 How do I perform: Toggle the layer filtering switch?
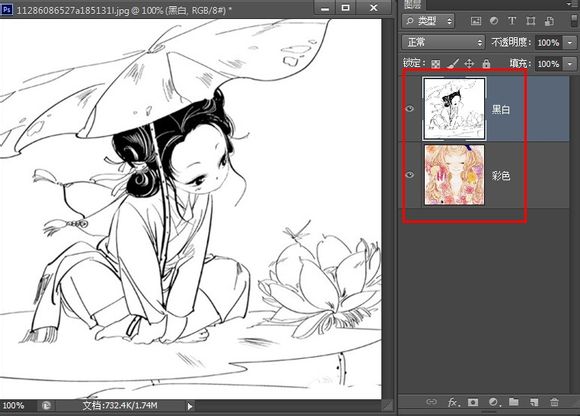coord(574,21)
